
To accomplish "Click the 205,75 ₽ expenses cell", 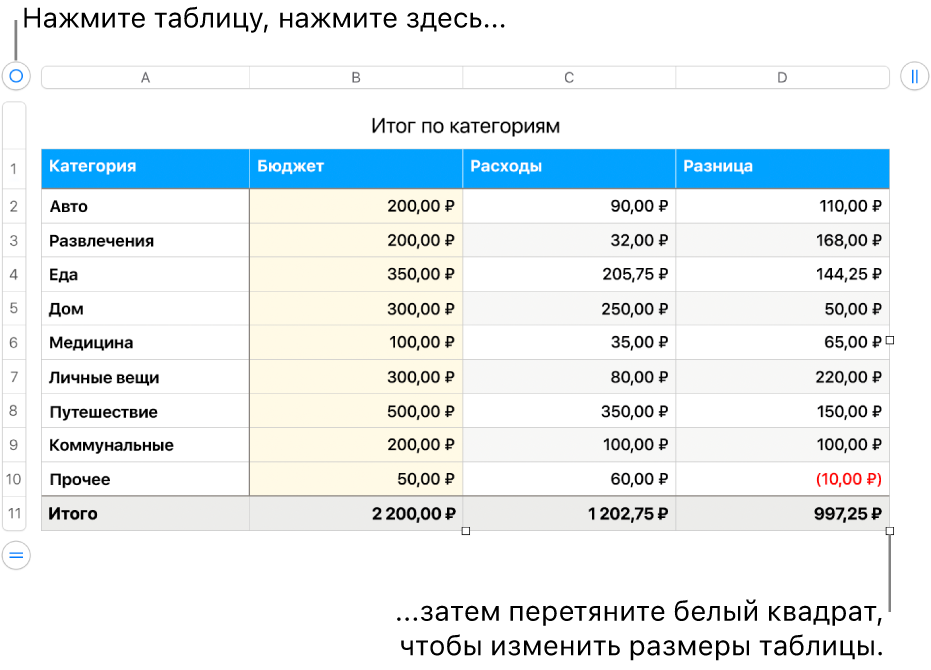I will pos(569,274).
